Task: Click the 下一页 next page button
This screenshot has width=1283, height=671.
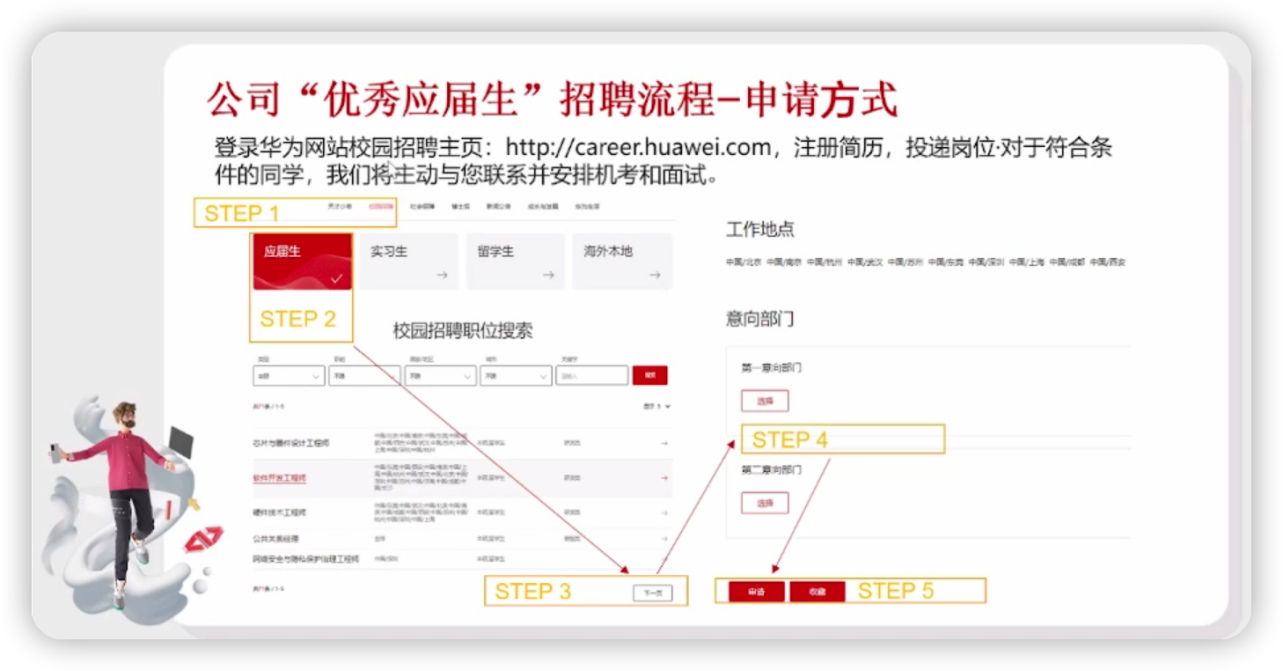Action: (652, 593)
